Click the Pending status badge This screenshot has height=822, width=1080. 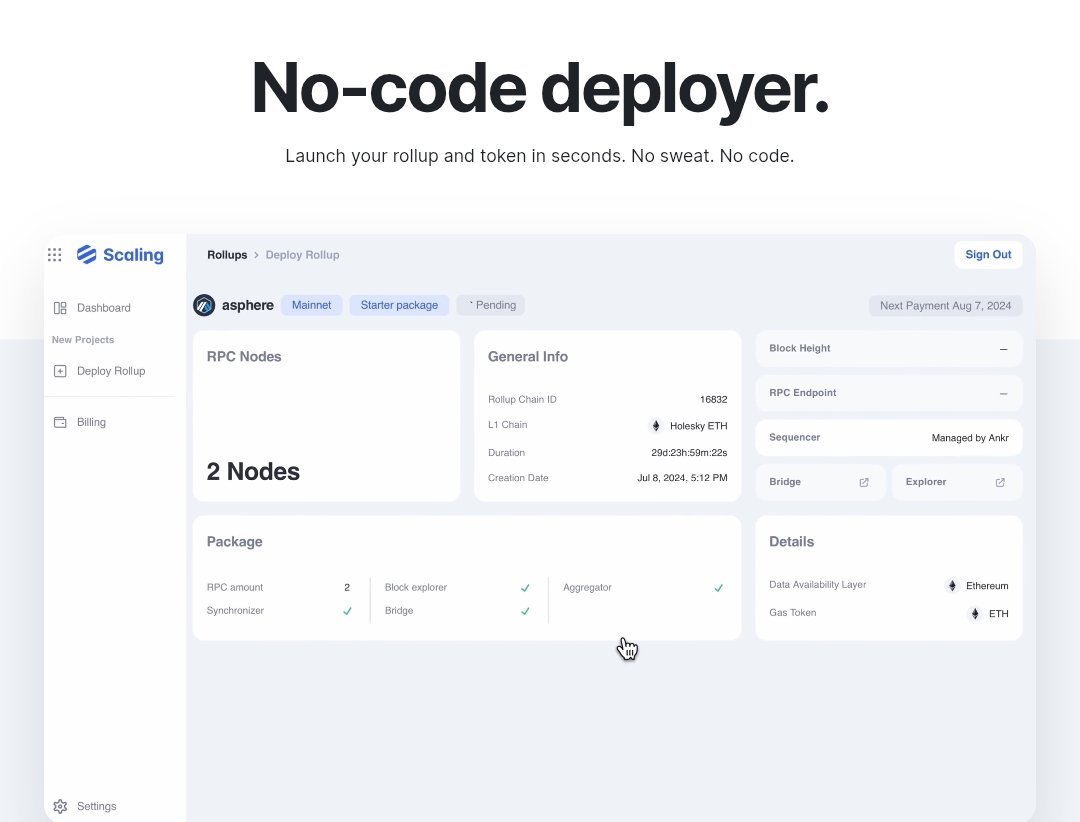tap(491, 305)
